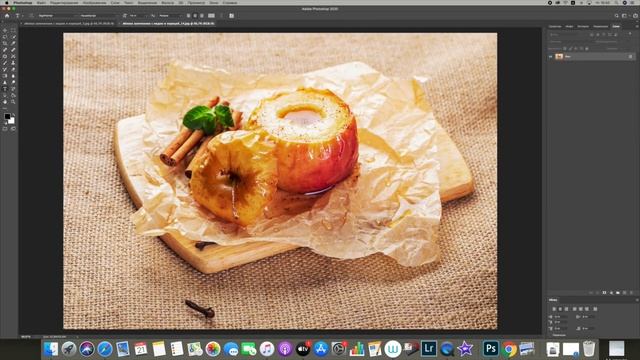Create a new group folder icon

click(618, 293)
